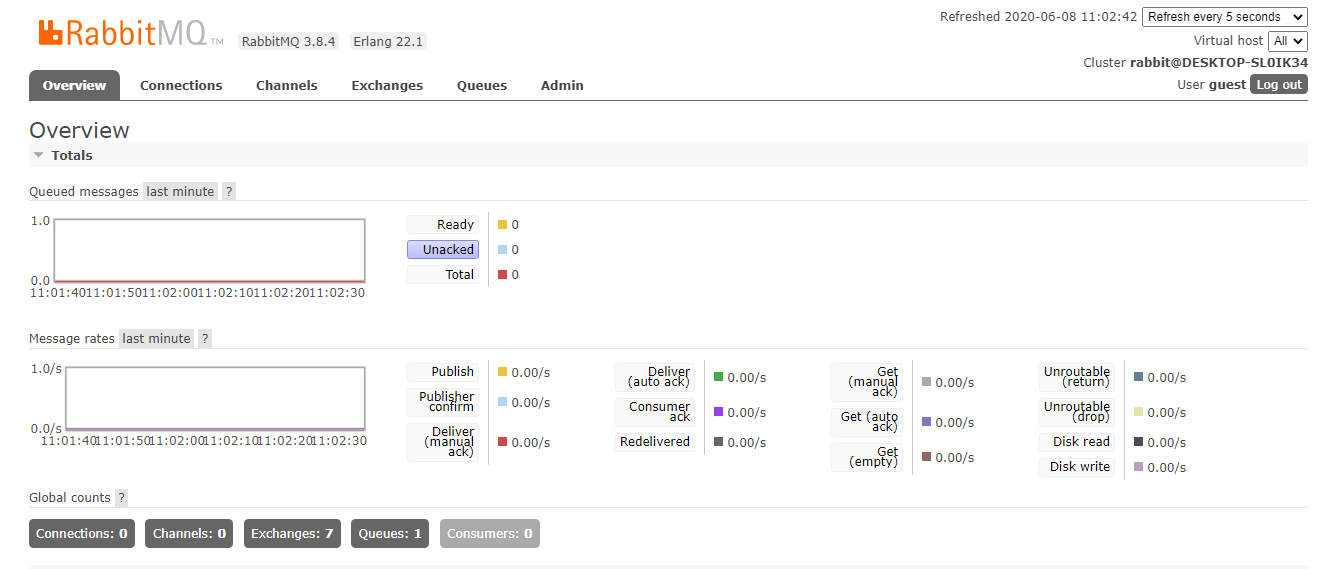Click the Disk read 0.00/s value

[1167, 442]
